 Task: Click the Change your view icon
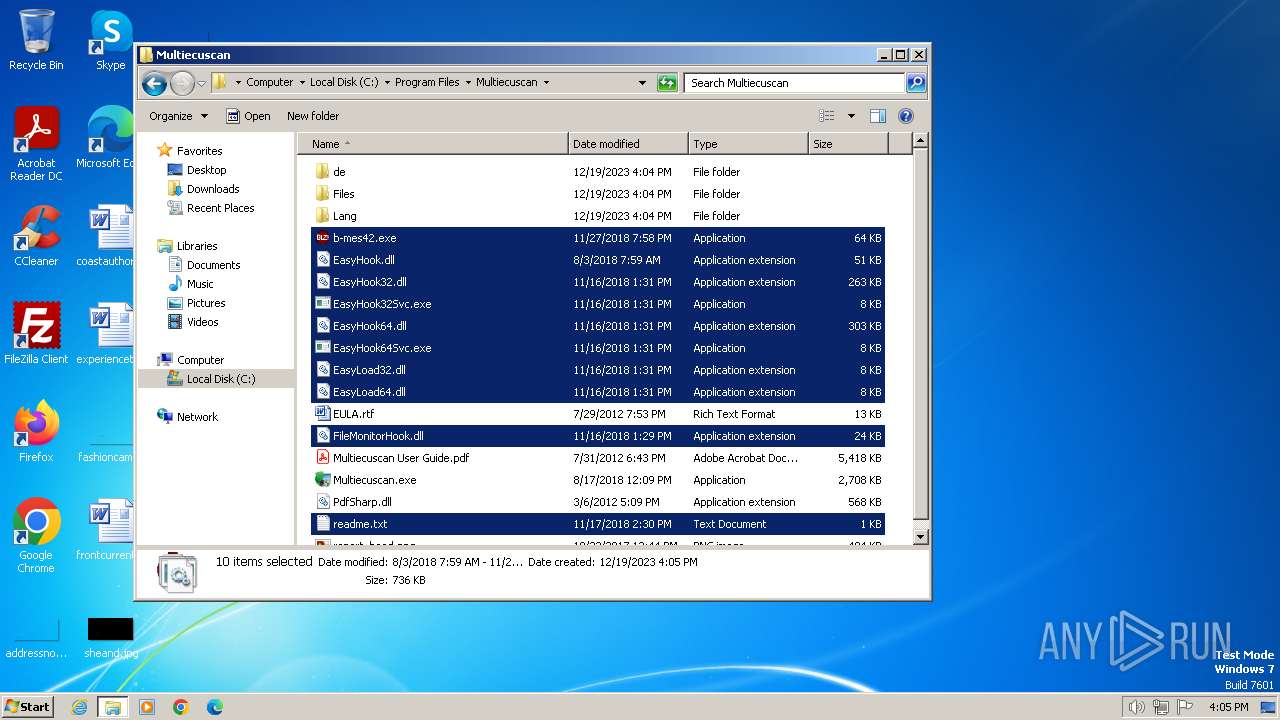tap(826, 116)
